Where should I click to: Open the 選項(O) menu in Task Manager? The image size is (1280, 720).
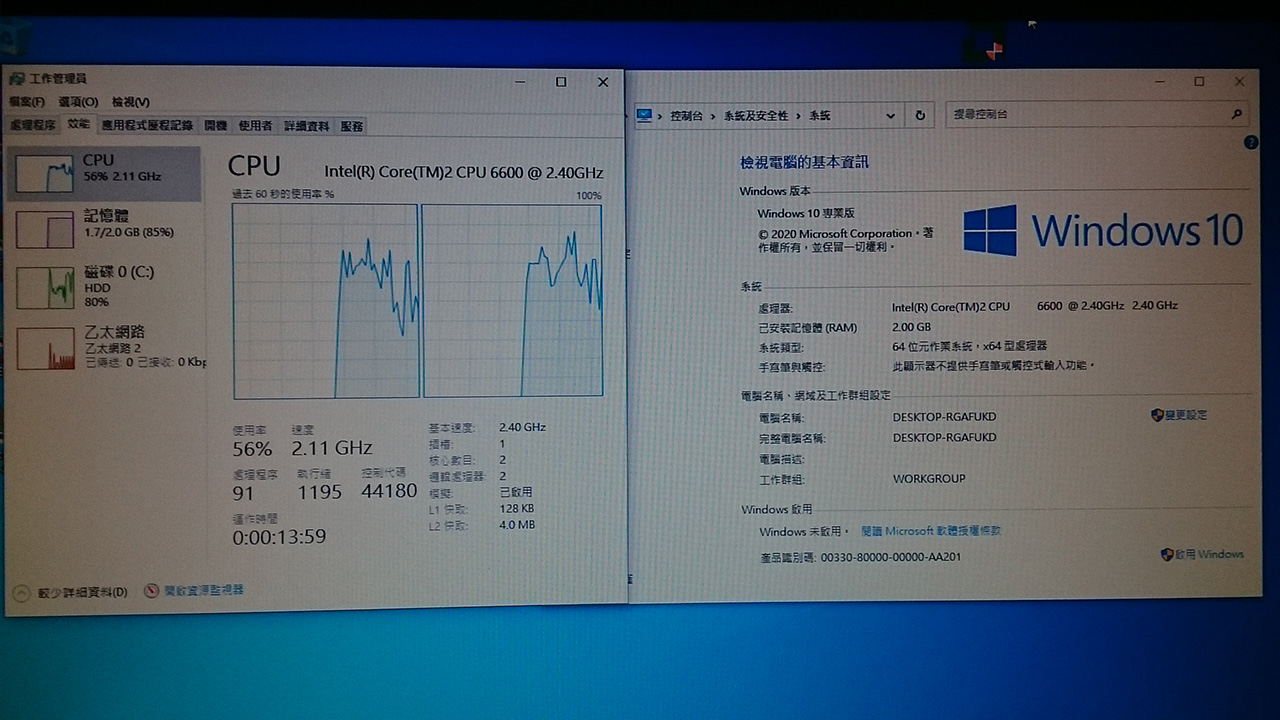pyautogui.click(x=78, y=102)
